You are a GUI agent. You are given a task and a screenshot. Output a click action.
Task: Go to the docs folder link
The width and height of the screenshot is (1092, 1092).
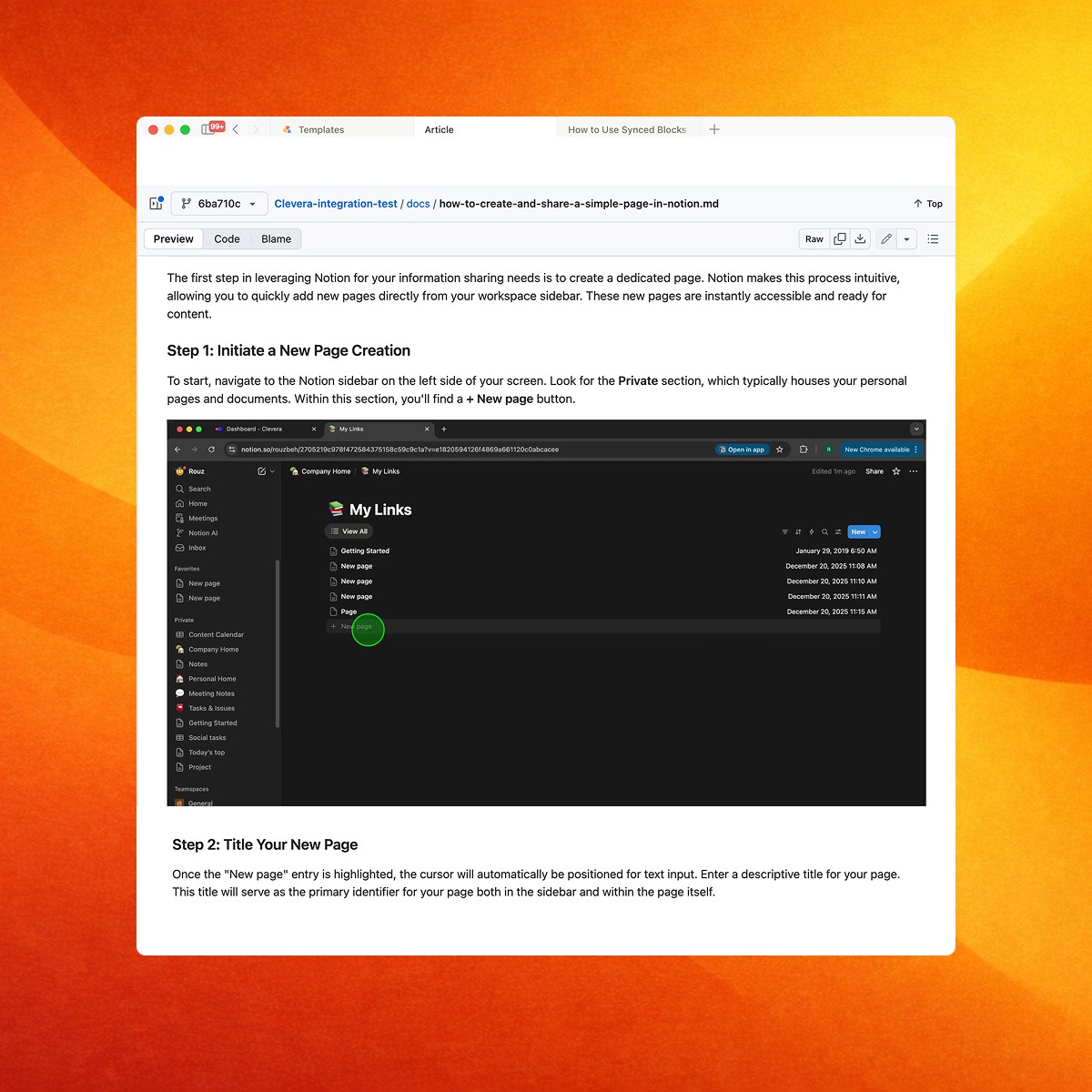click(x=419, y=204)
